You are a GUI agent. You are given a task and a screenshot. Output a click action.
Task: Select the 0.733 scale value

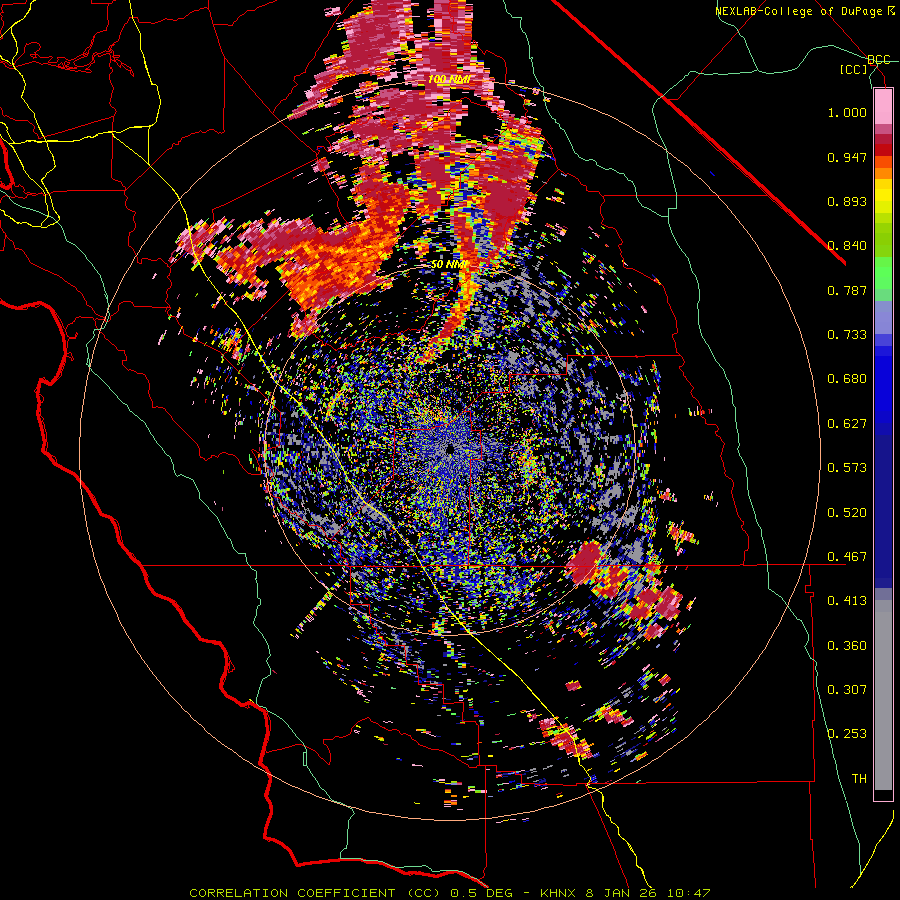click(x=847, y=335)
